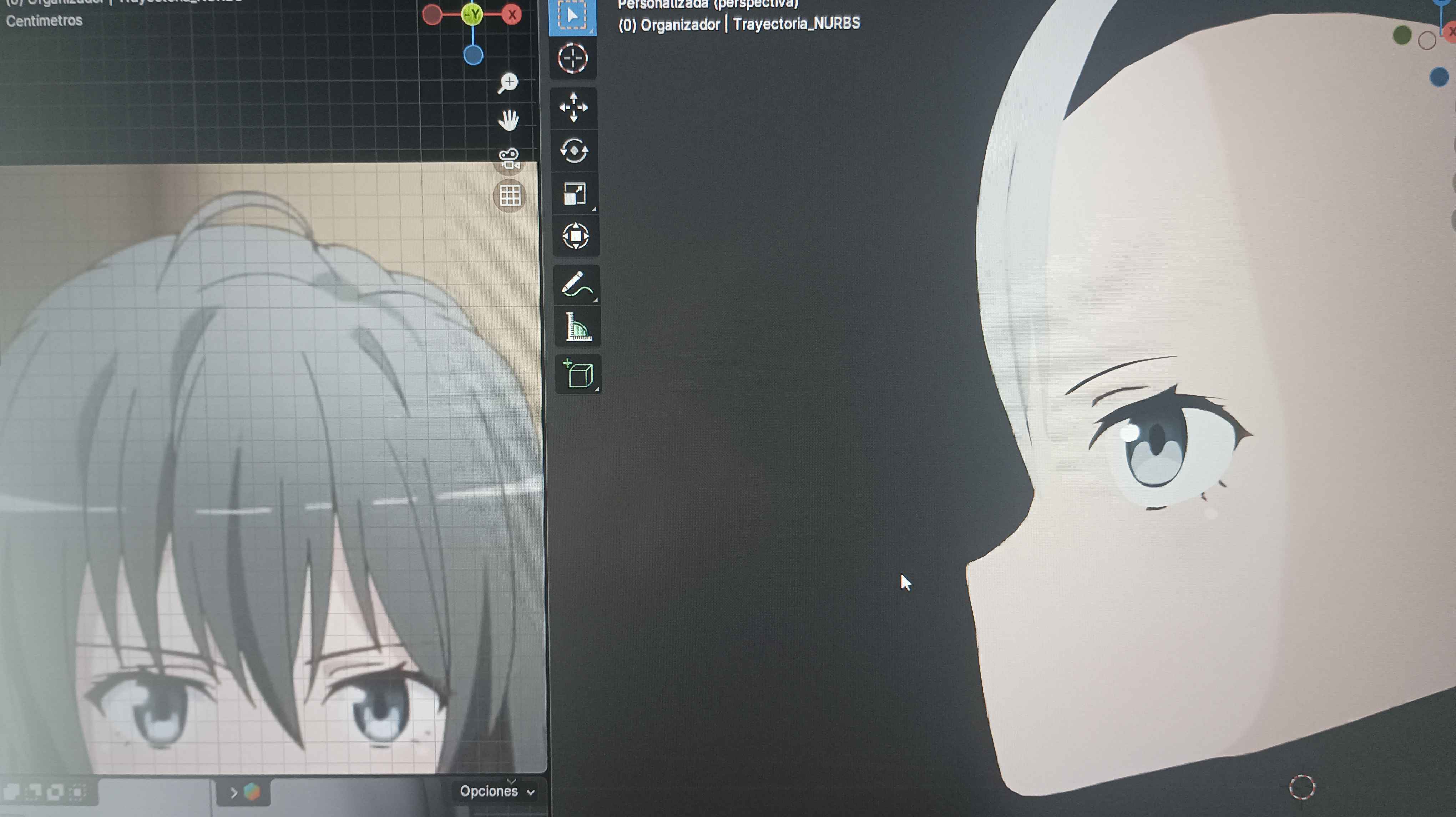
Task: Activate the 3D Cursor tool
Action: (x=572, y=58)
